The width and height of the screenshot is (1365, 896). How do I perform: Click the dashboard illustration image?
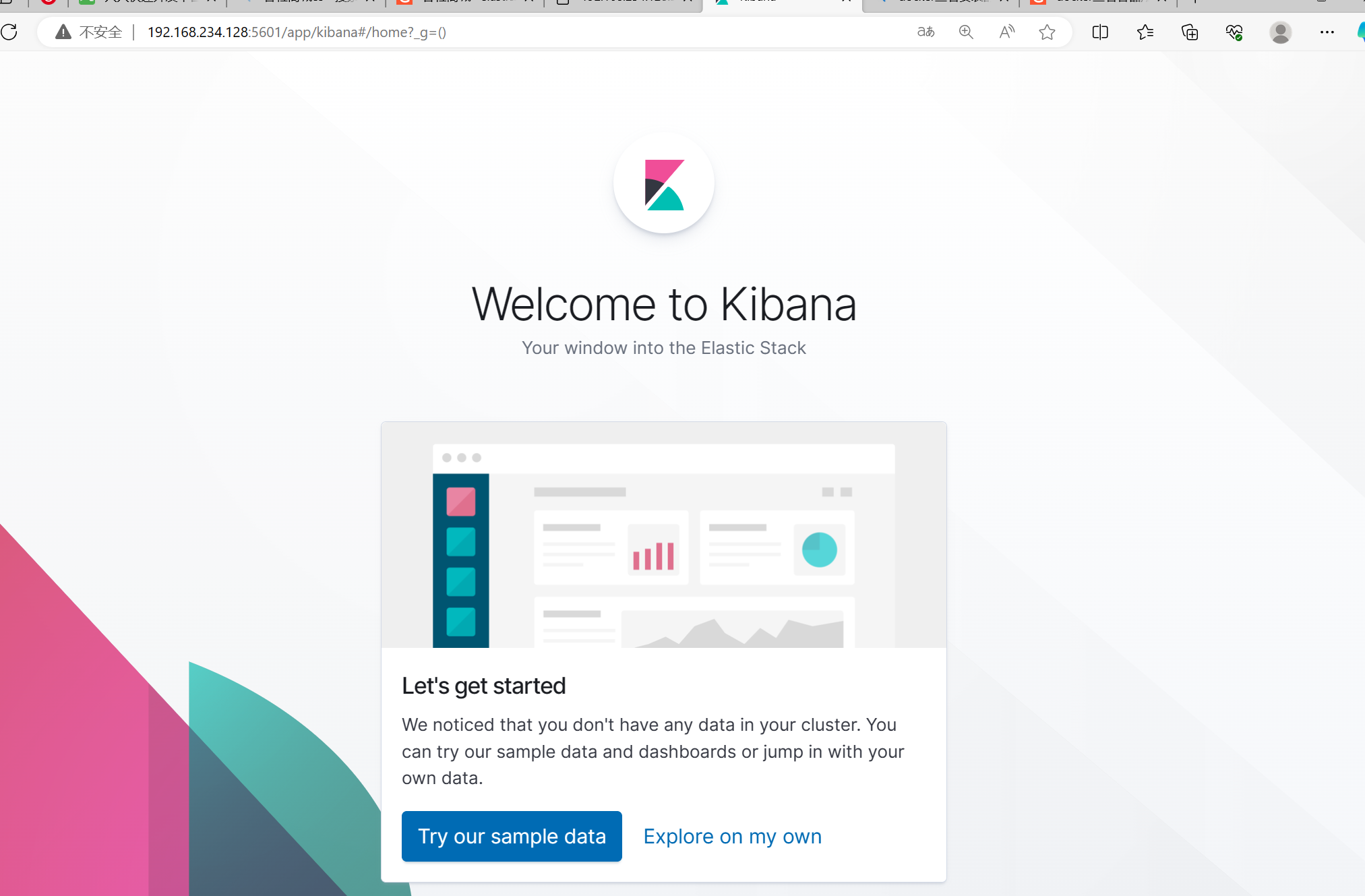(x=663, y=536)
